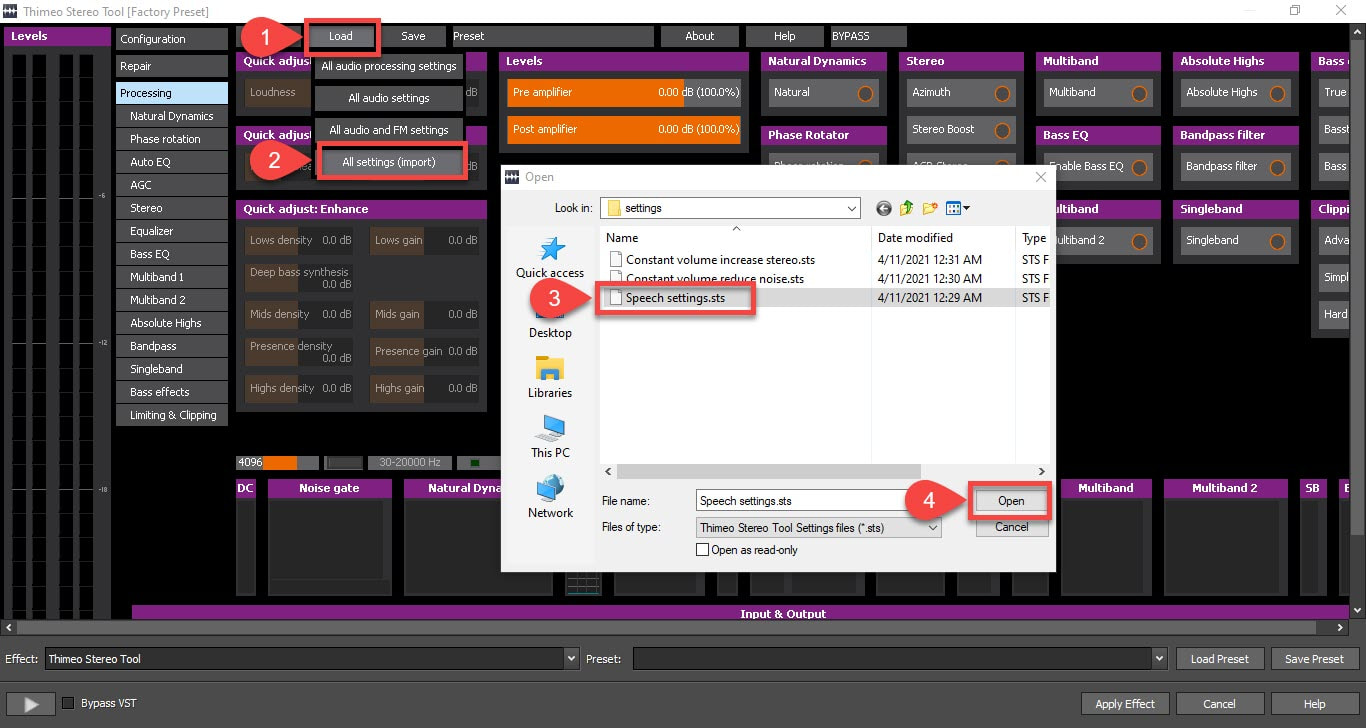Select the Processing section
The height and width of the screenshot is (728, 1366).
point(172,93)
